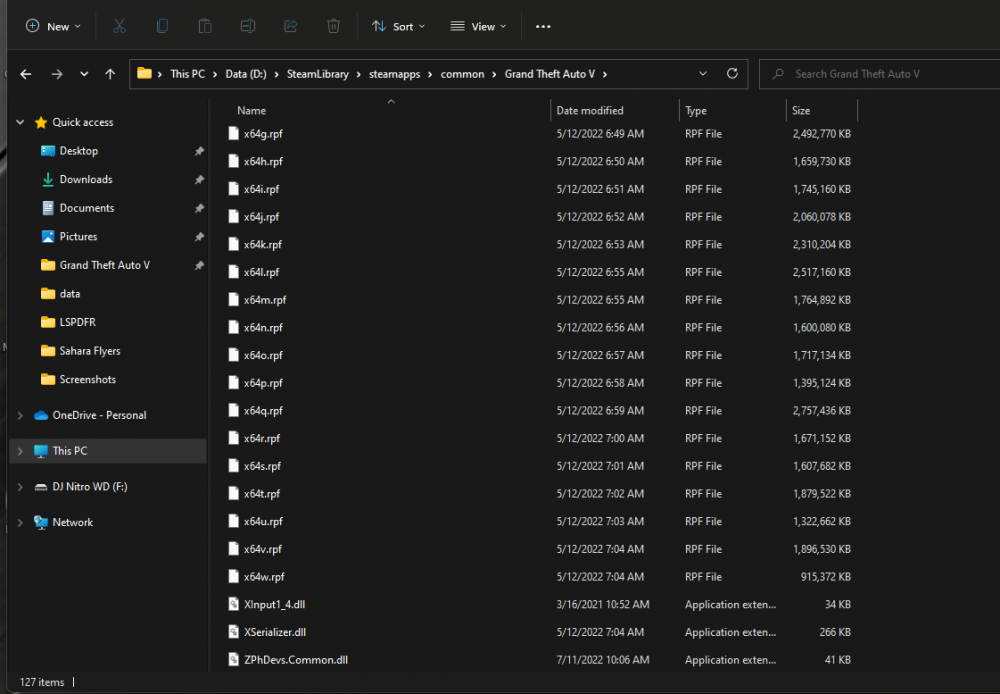1000x694 pixels.
Task: Go back with the back arrow
Action: (x=27, y=73)
